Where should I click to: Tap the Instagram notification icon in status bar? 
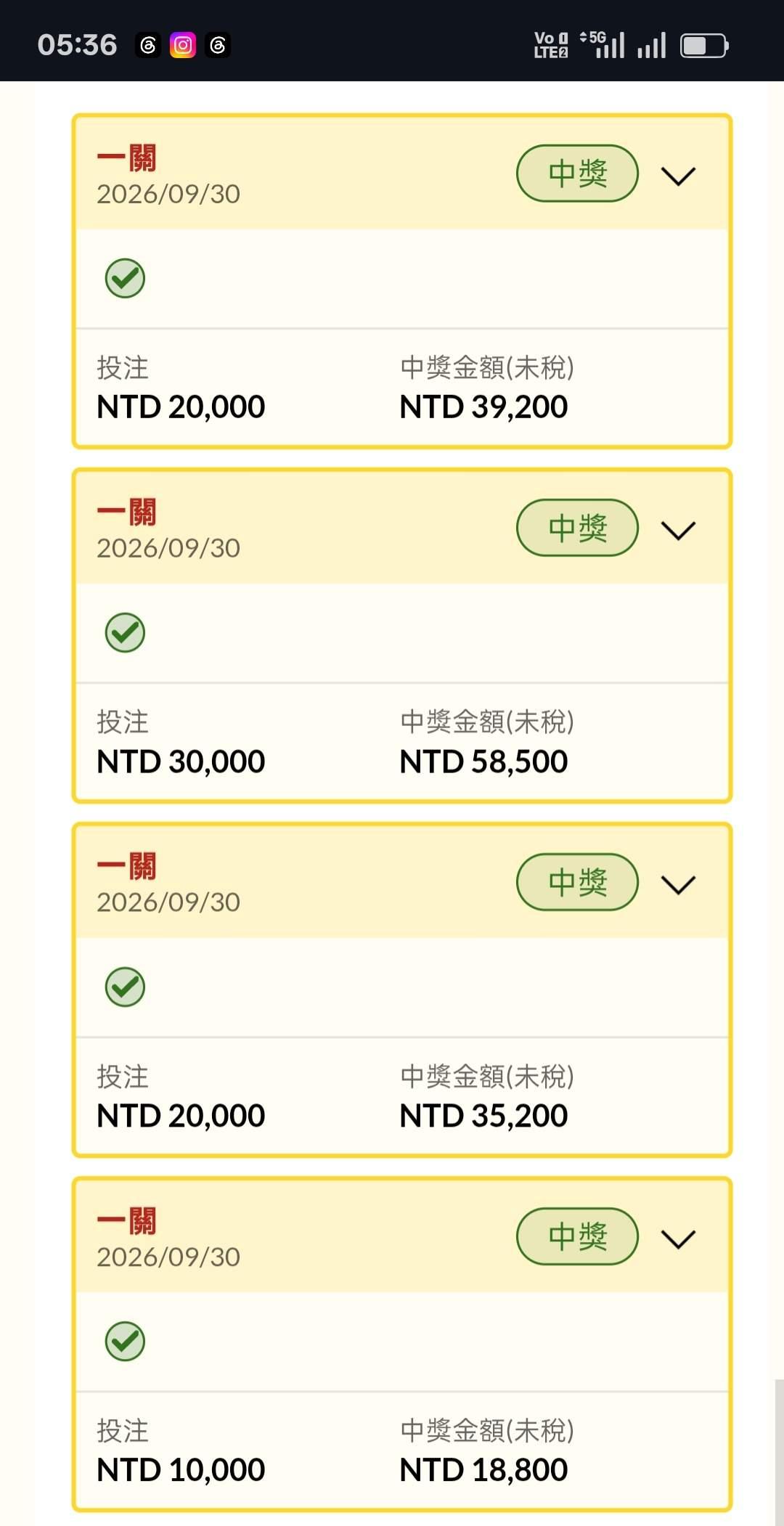click(183, 46)
